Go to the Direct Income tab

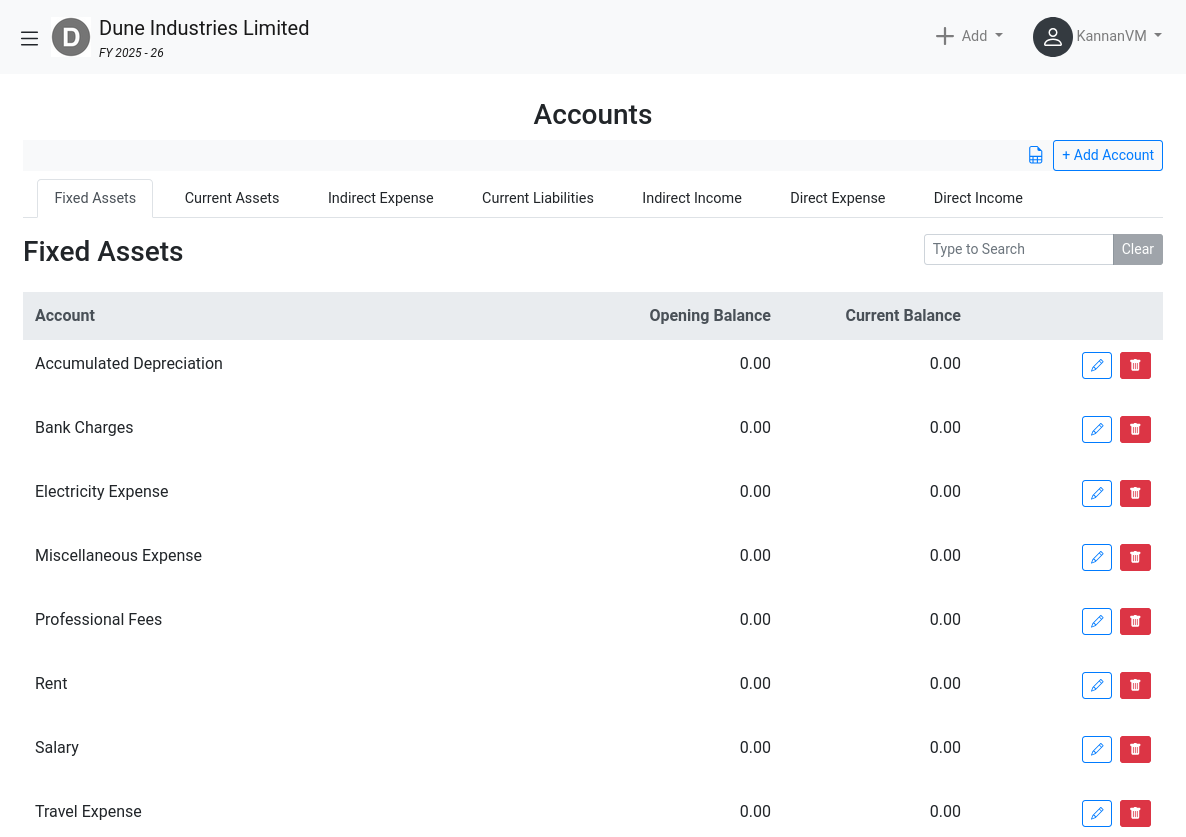pos(978,198)
